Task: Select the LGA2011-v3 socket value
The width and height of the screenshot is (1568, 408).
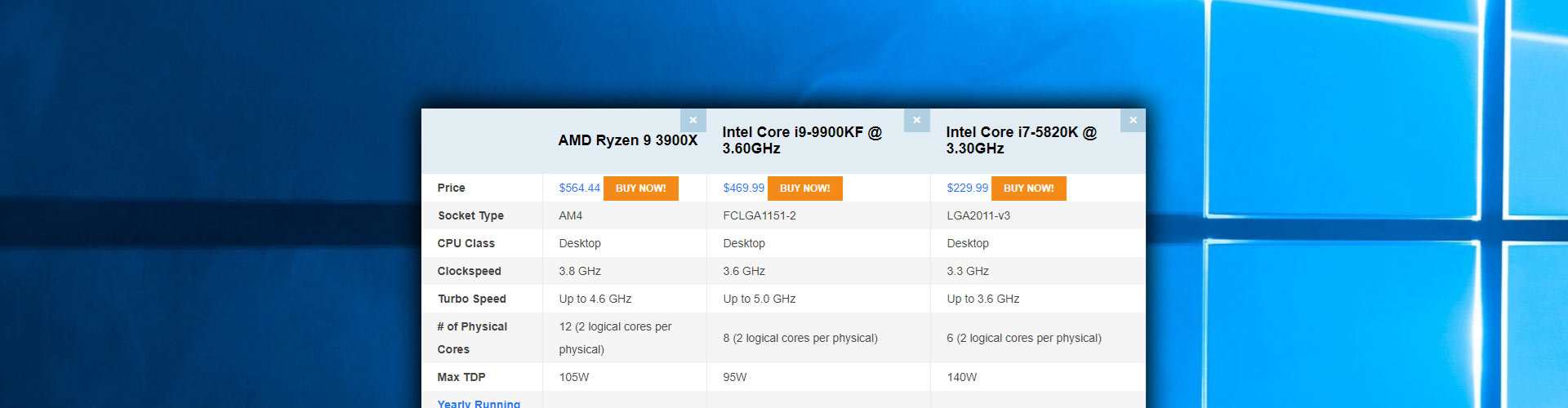Action: click(978, 215)
